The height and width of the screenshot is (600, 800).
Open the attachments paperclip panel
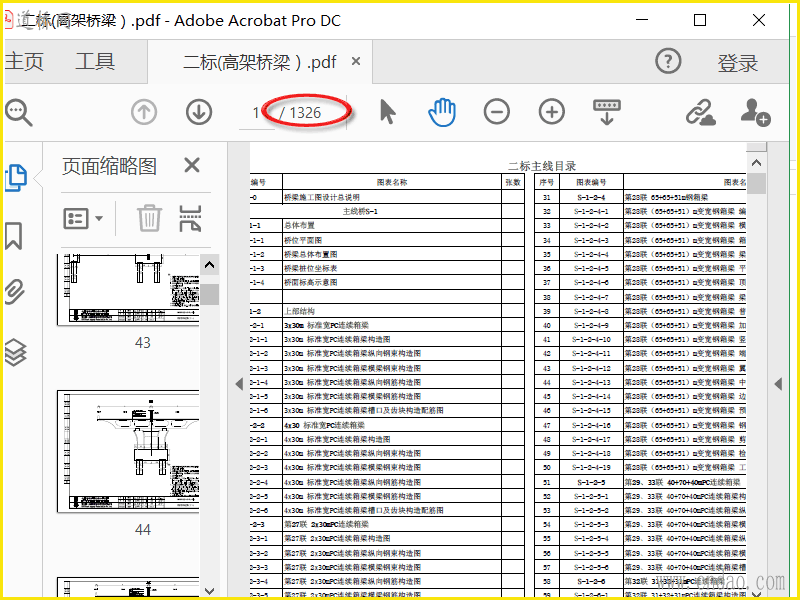[14, 292]
